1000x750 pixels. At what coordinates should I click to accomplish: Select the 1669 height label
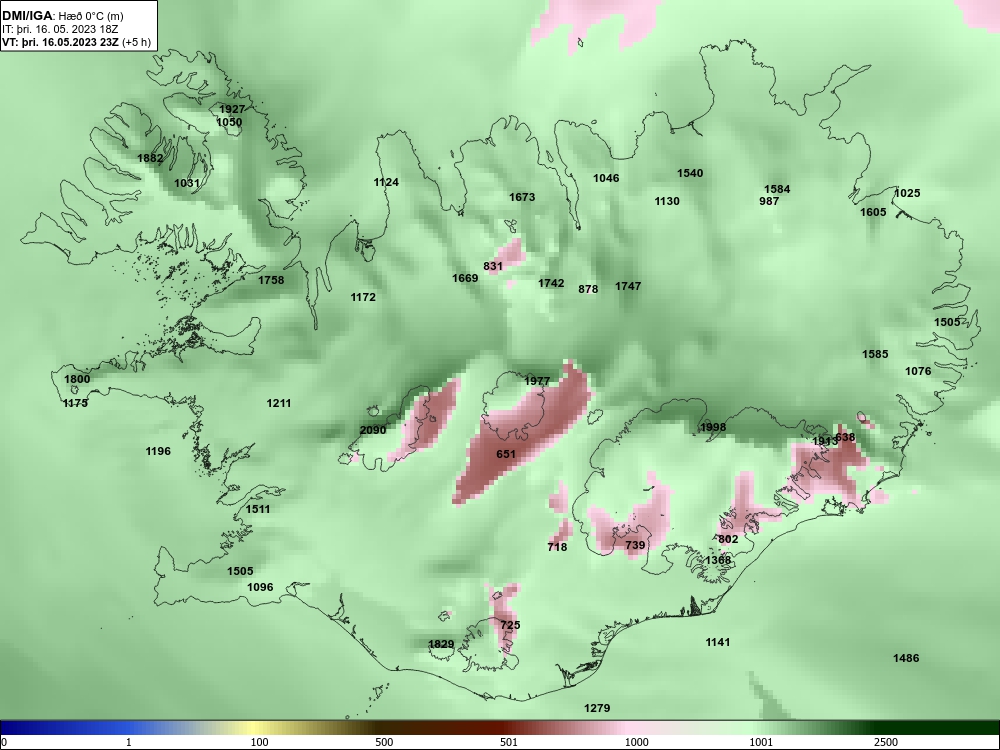click(x=465, y=278)
